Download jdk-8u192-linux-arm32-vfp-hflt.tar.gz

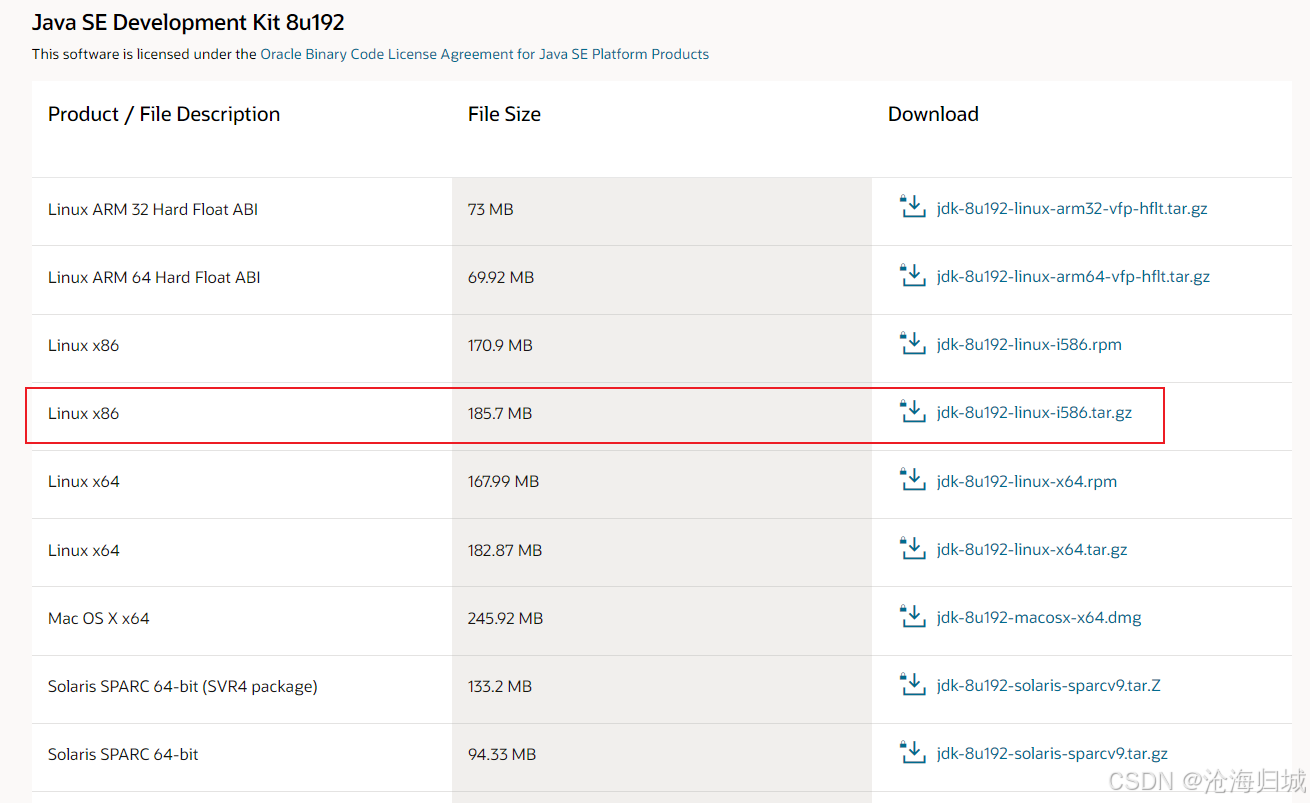click(x=1072, y=209)
